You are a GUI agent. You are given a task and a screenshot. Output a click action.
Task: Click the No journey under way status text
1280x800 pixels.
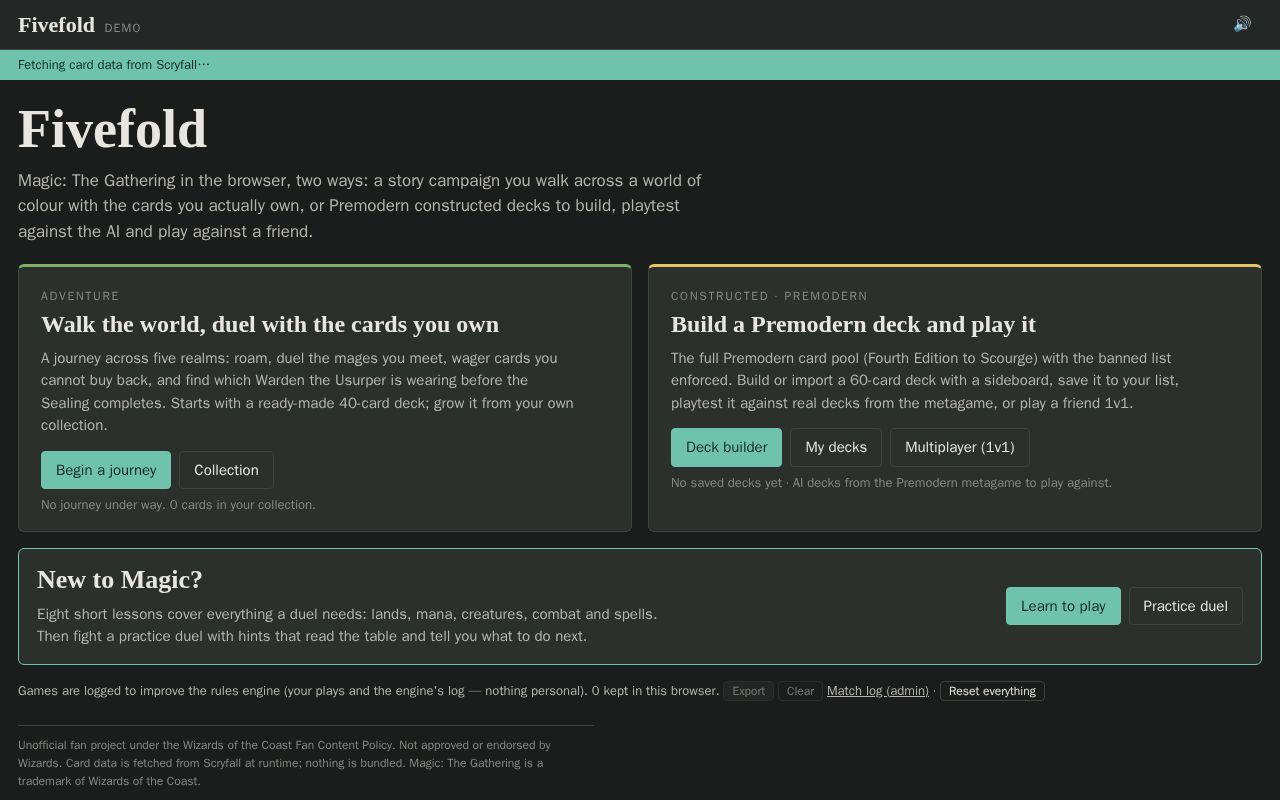(x=178, y=505)
